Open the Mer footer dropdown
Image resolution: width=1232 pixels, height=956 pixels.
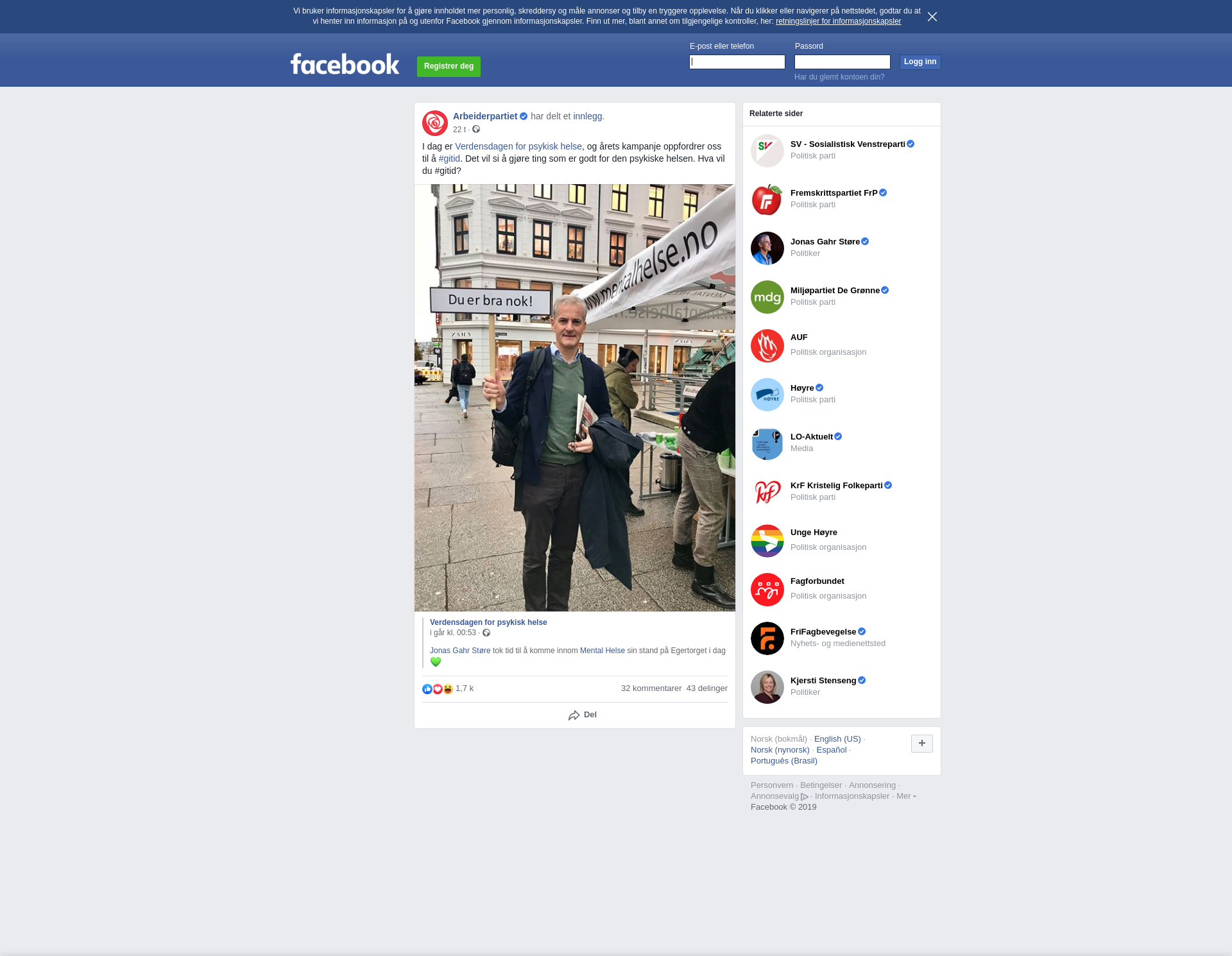tap(905, 796)
